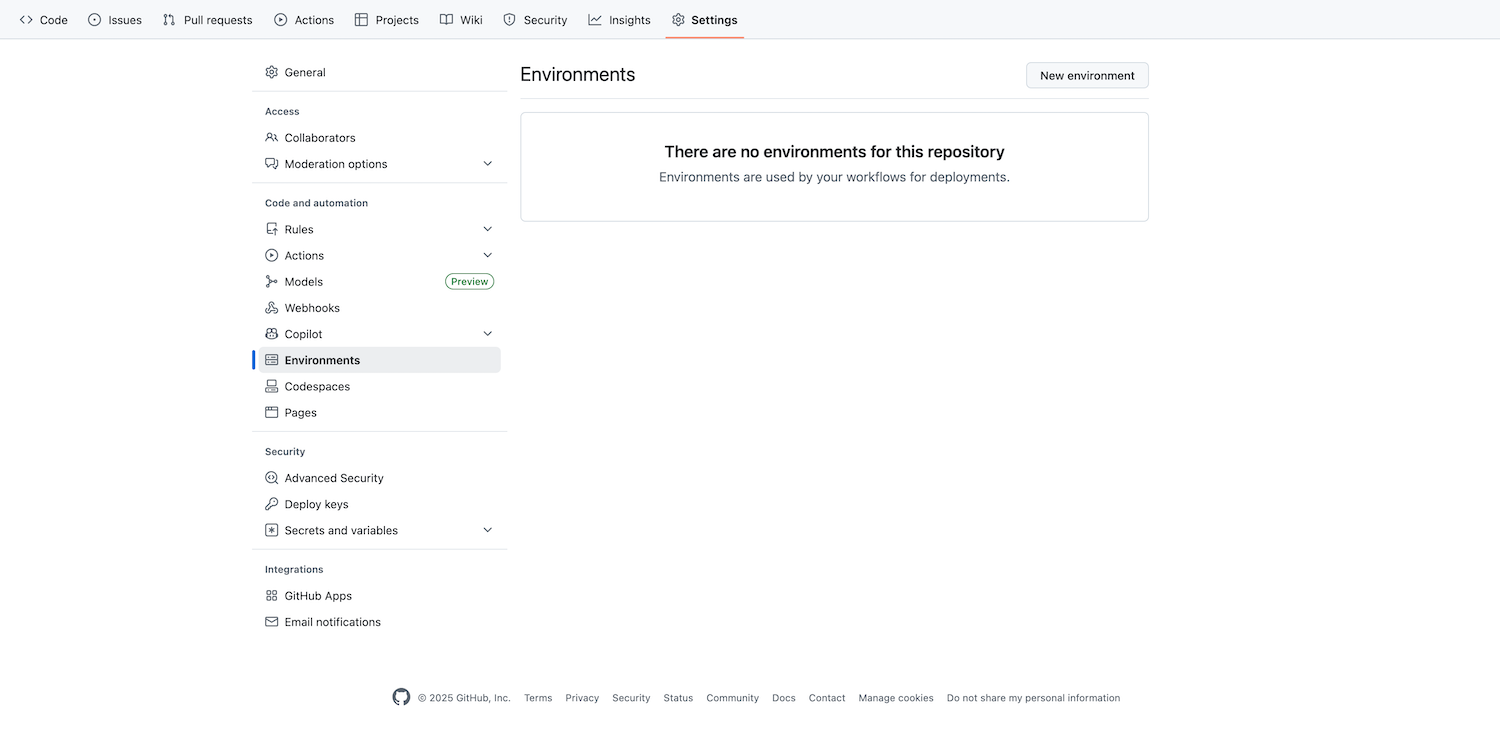
Task: Click the Codespaces icon in sidebar
Action: click(x=271, y=386)
